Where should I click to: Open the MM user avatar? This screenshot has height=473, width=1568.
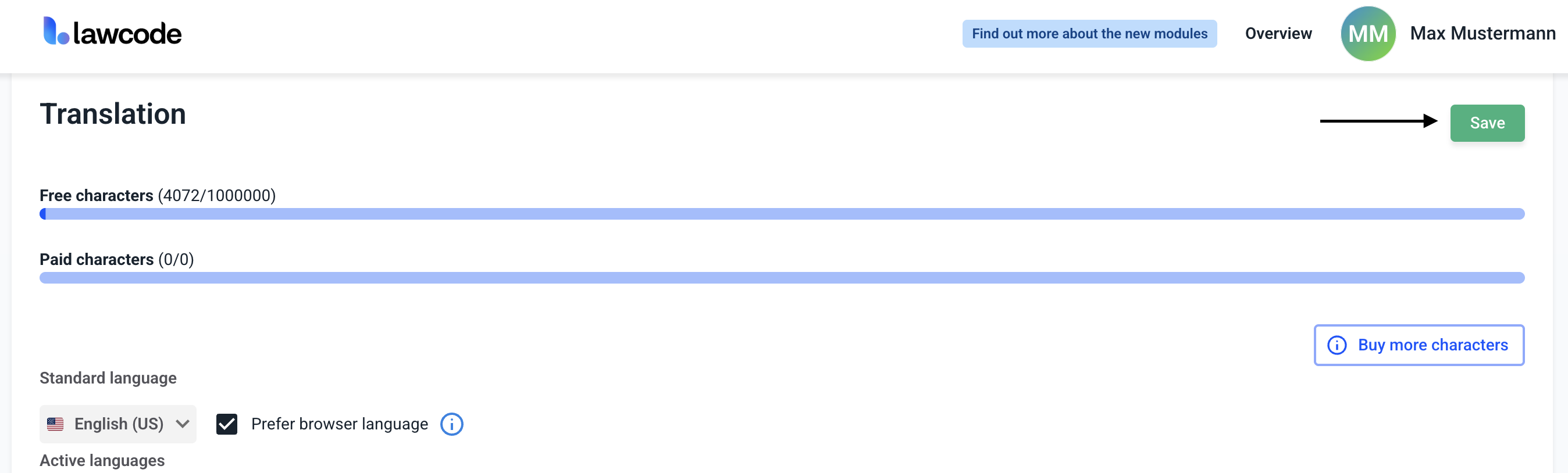(x=1368, y=34)
